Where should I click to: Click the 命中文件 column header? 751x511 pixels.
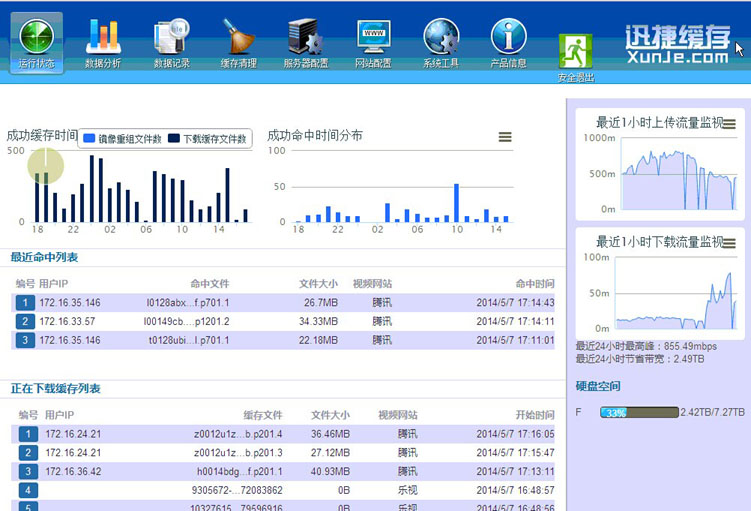210,284
